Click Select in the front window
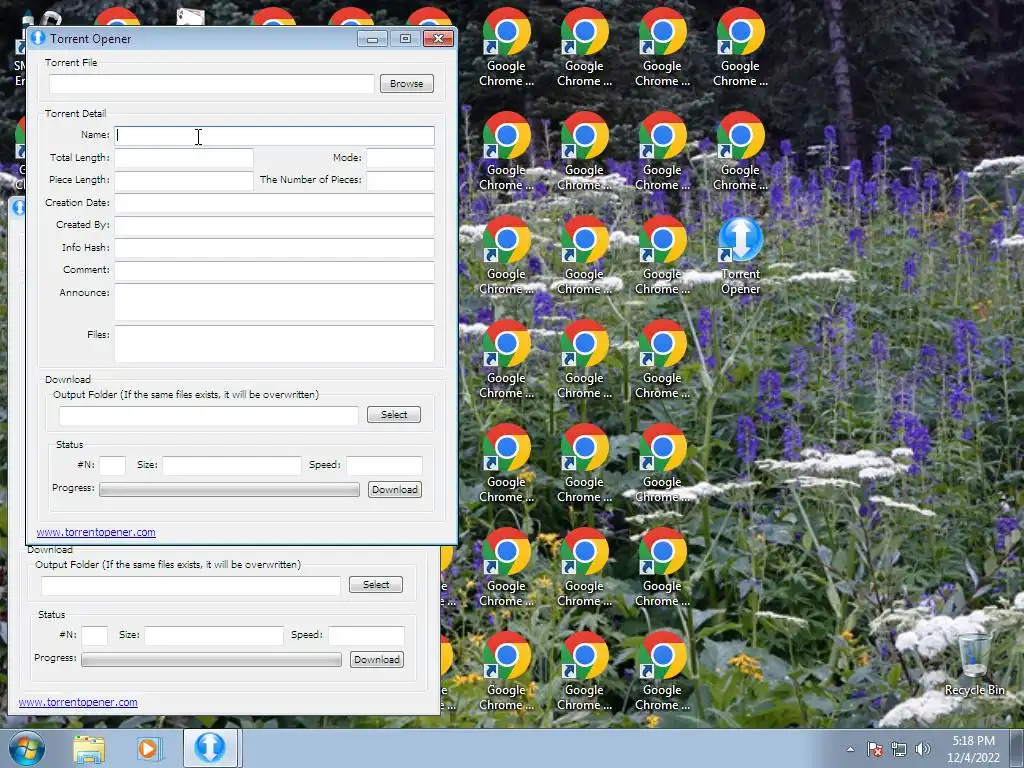 [394, 415]
